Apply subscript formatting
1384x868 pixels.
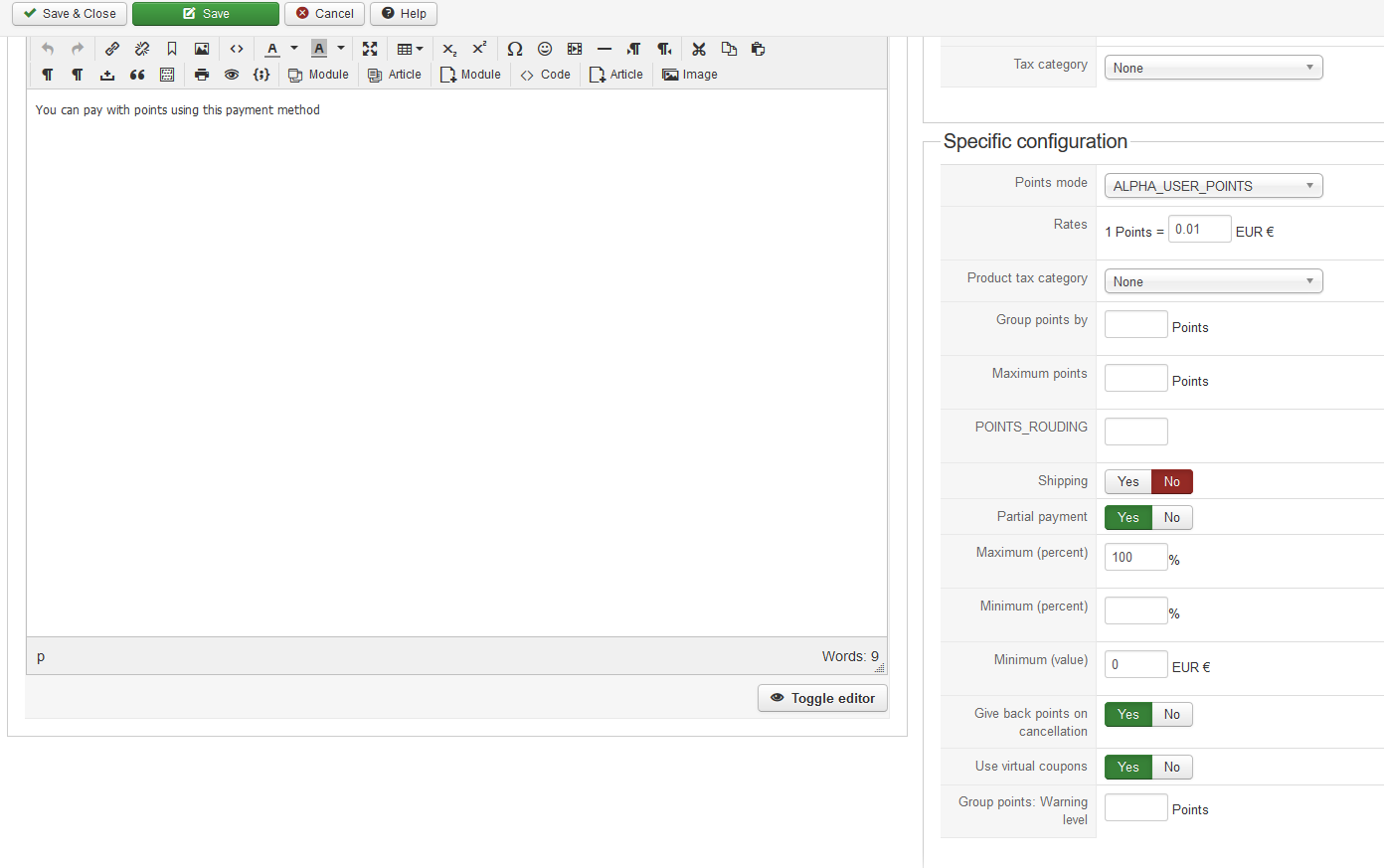pyautogui.click(x=449, y=49)
